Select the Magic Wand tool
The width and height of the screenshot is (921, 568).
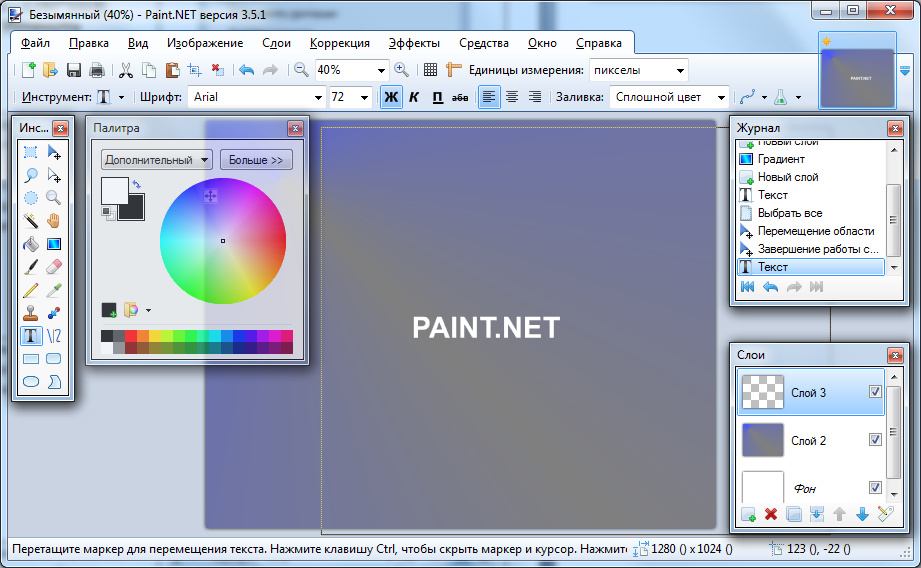coord(31,221)
